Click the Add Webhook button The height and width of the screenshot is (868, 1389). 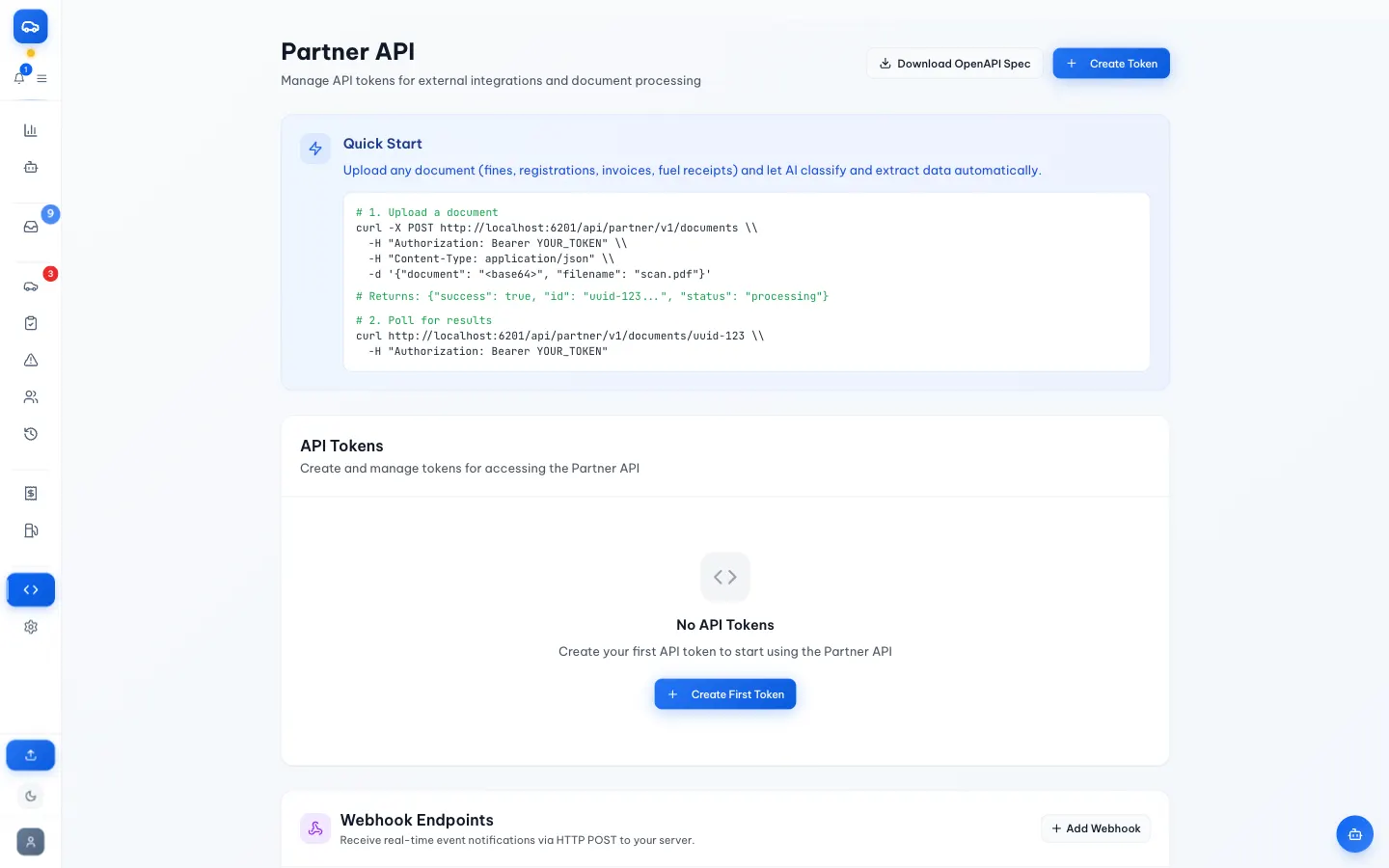(1096, 828)
